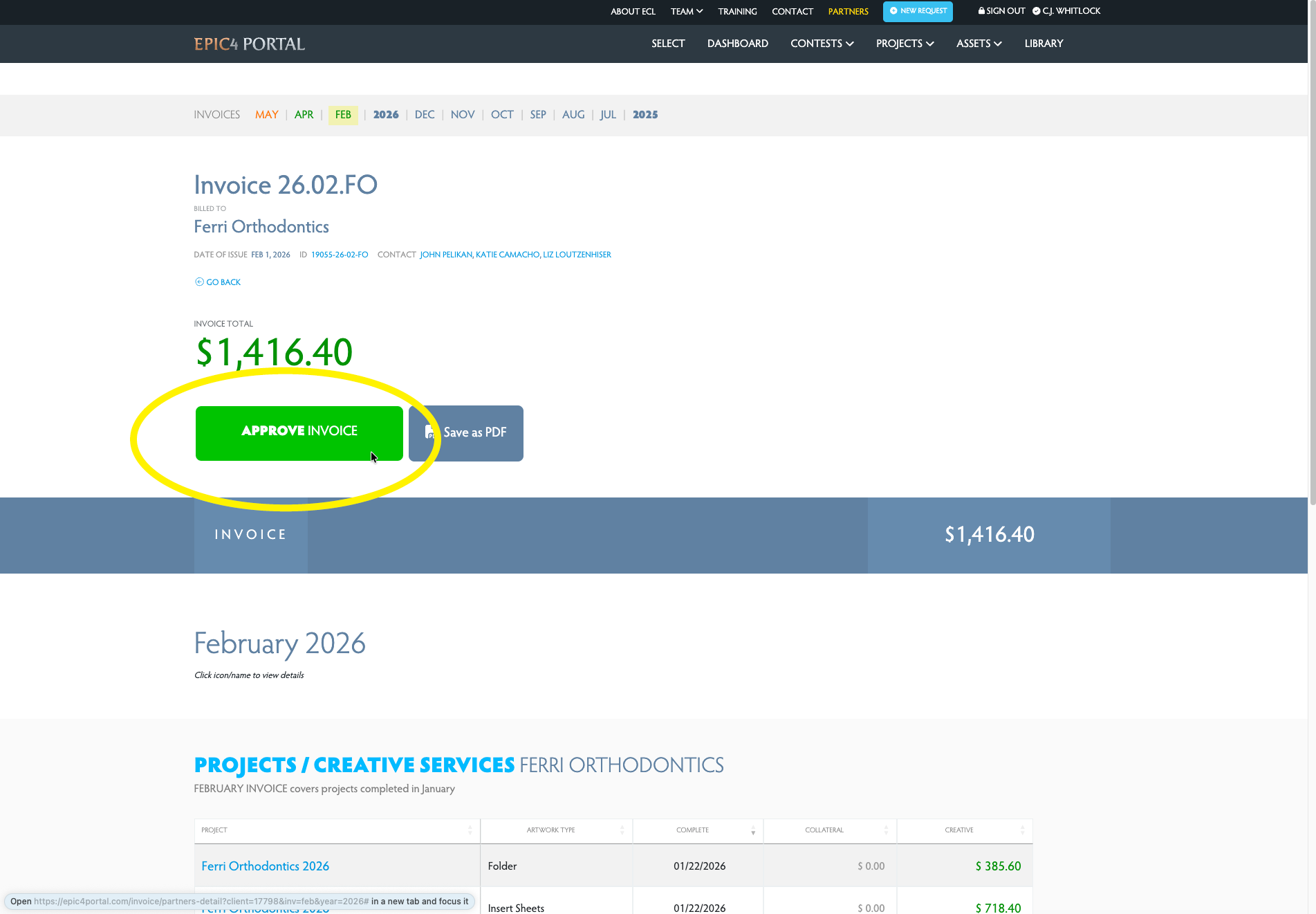The height and width of the screenshot is (914, 1316).
Task: Click the lock icon beside Sign Out
Action: [x=981, y=10]
